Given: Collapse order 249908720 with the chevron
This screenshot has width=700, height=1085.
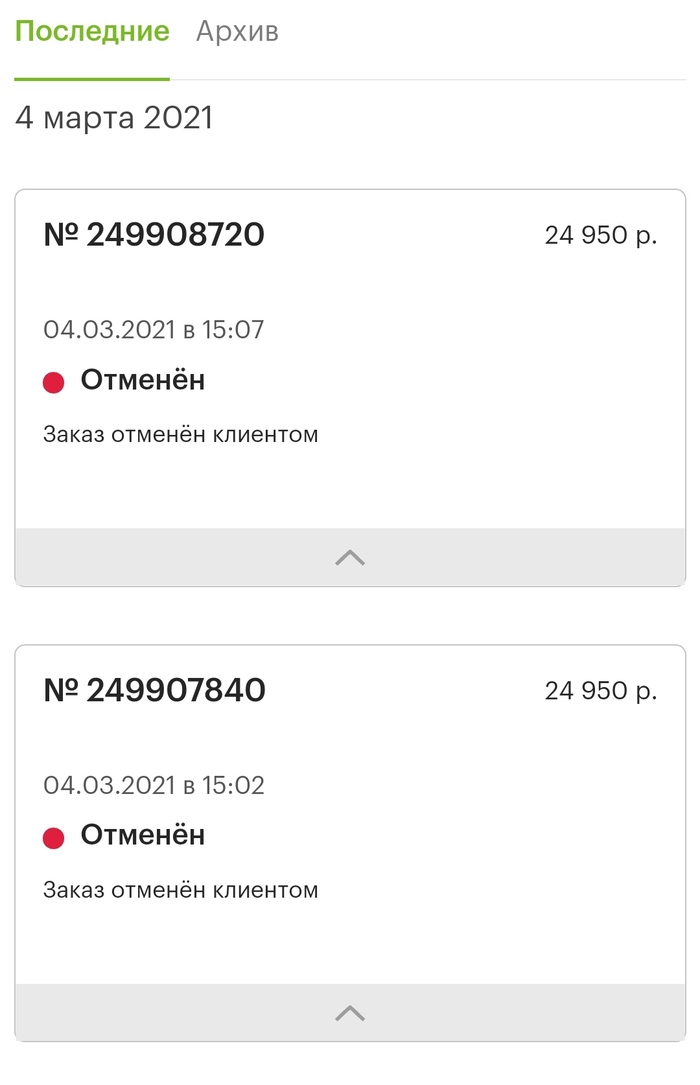Looking at the screenshot, I should click(x=350, y=558).
